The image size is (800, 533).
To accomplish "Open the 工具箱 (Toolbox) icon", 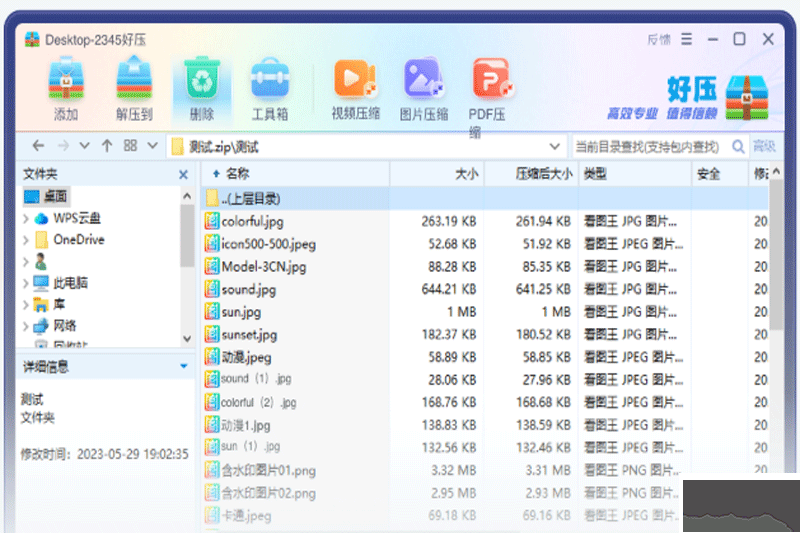I will click(269, 79).
